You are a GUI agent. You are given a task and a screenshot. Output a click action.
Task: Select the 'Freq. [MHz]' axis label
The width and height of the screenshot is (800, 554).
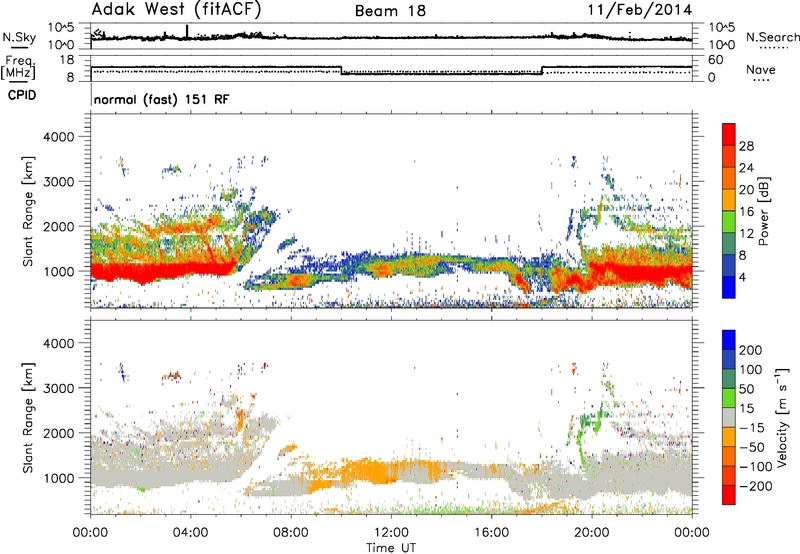pyautogui.click(x=18, y=67)
